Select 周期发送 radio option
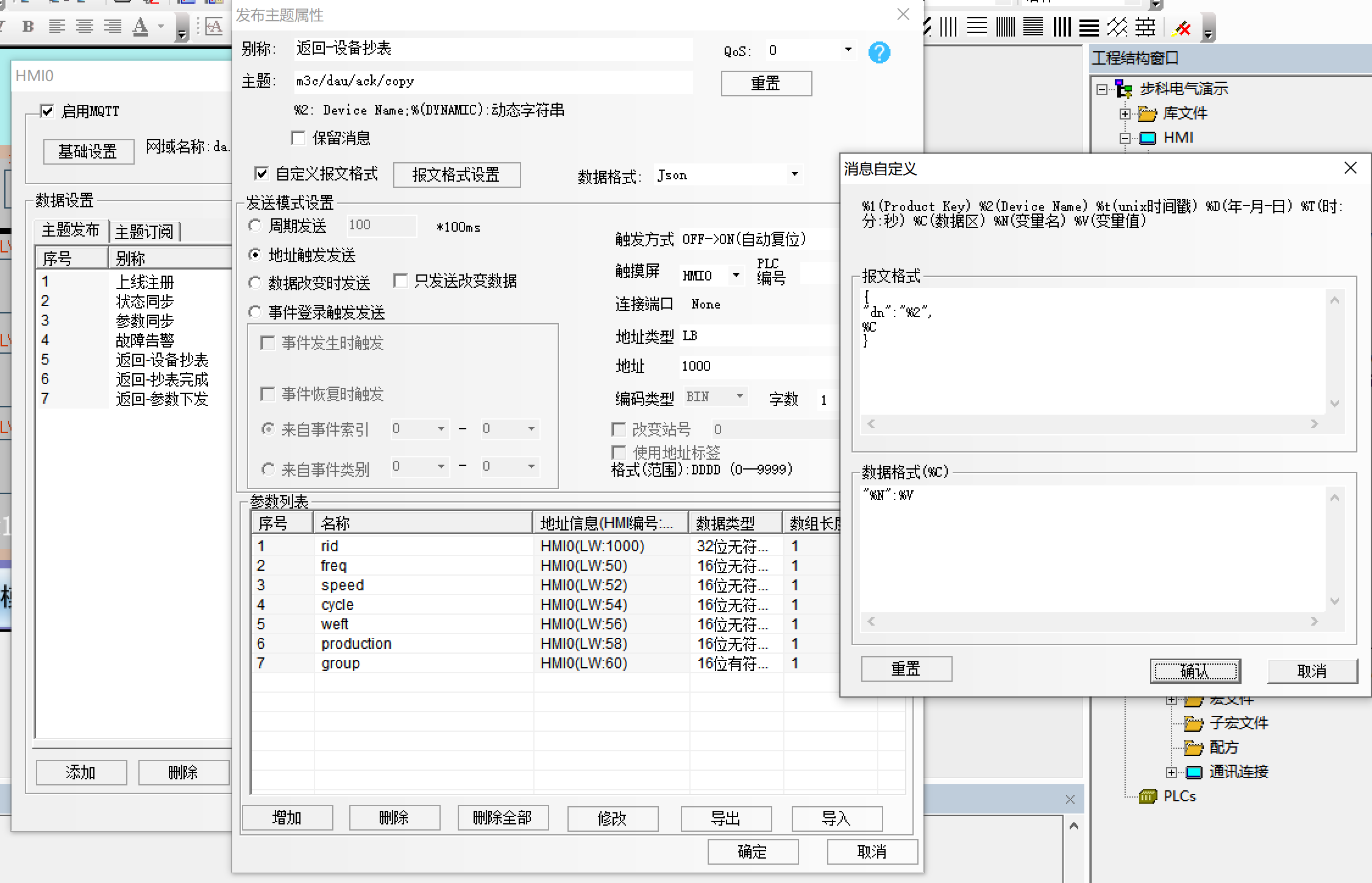This screenshot has height=883, width=1372. pos(255,226)
